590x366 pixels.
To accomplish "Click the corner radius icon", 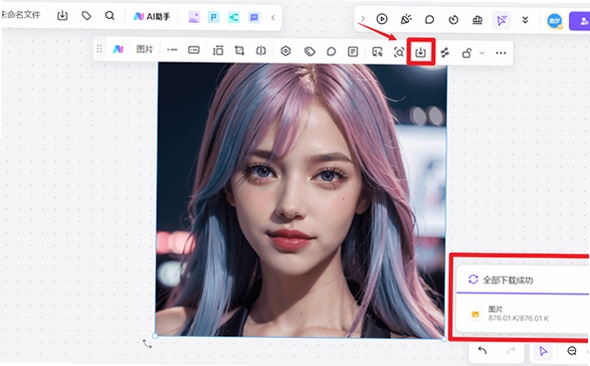I will (218, 50).
